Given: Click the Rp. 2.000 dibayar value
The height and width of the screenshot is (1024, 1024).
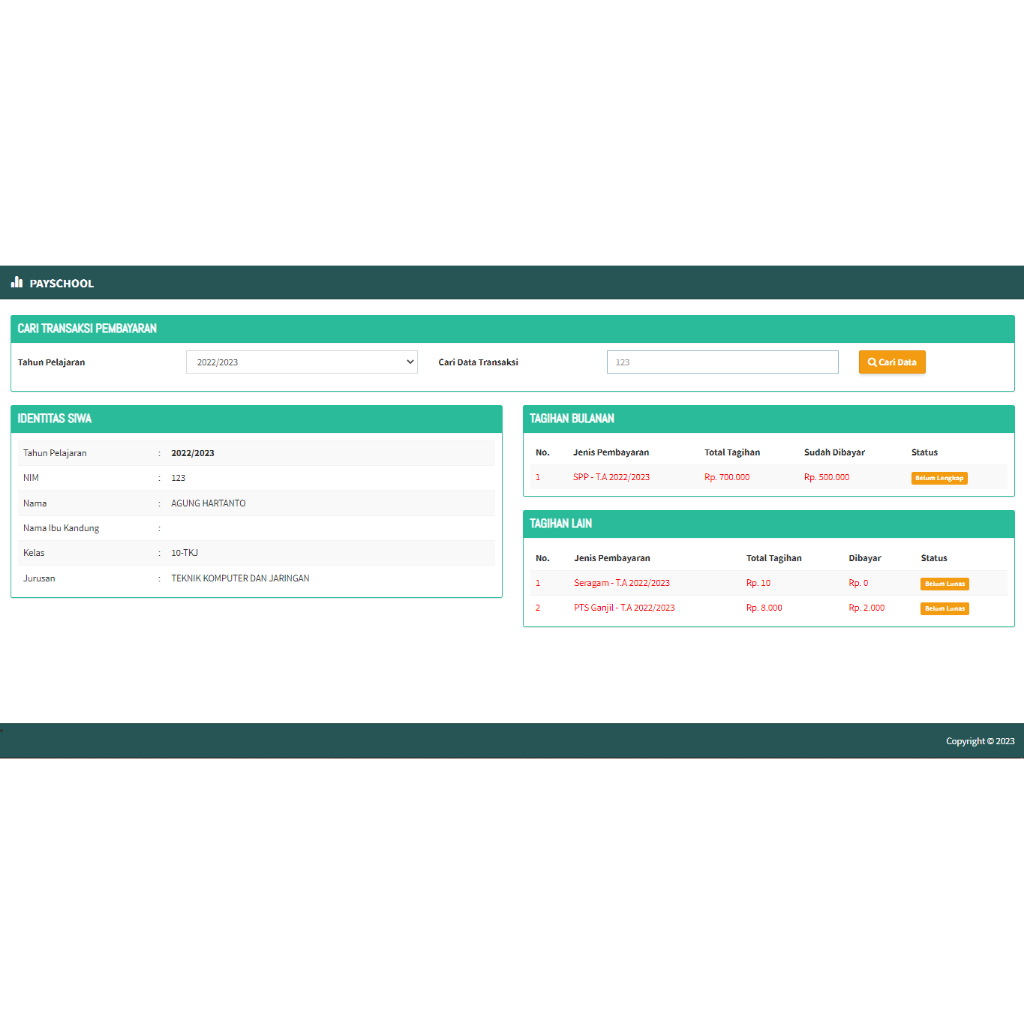Looking at the screenshot, I should (867, 607).
